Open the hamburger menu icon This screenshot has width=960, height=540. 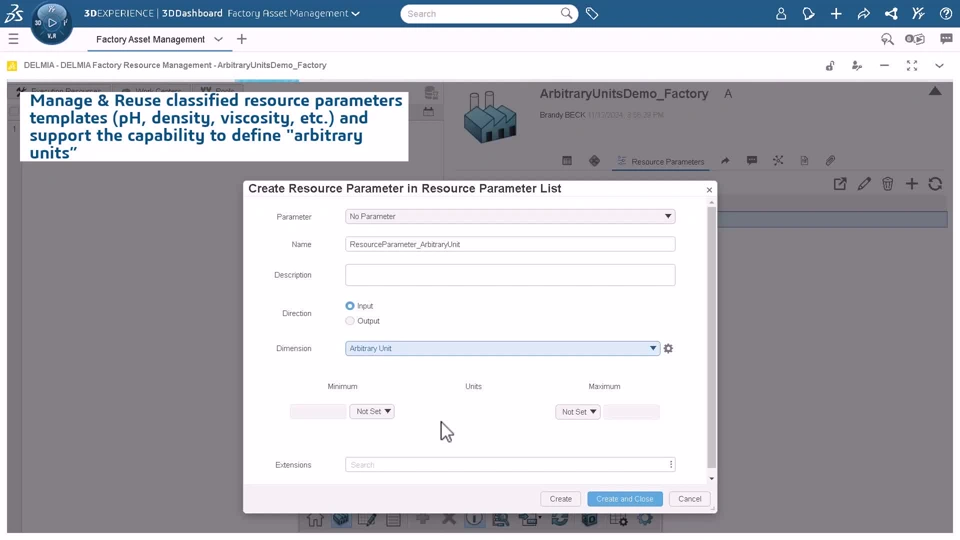(13, 39)
